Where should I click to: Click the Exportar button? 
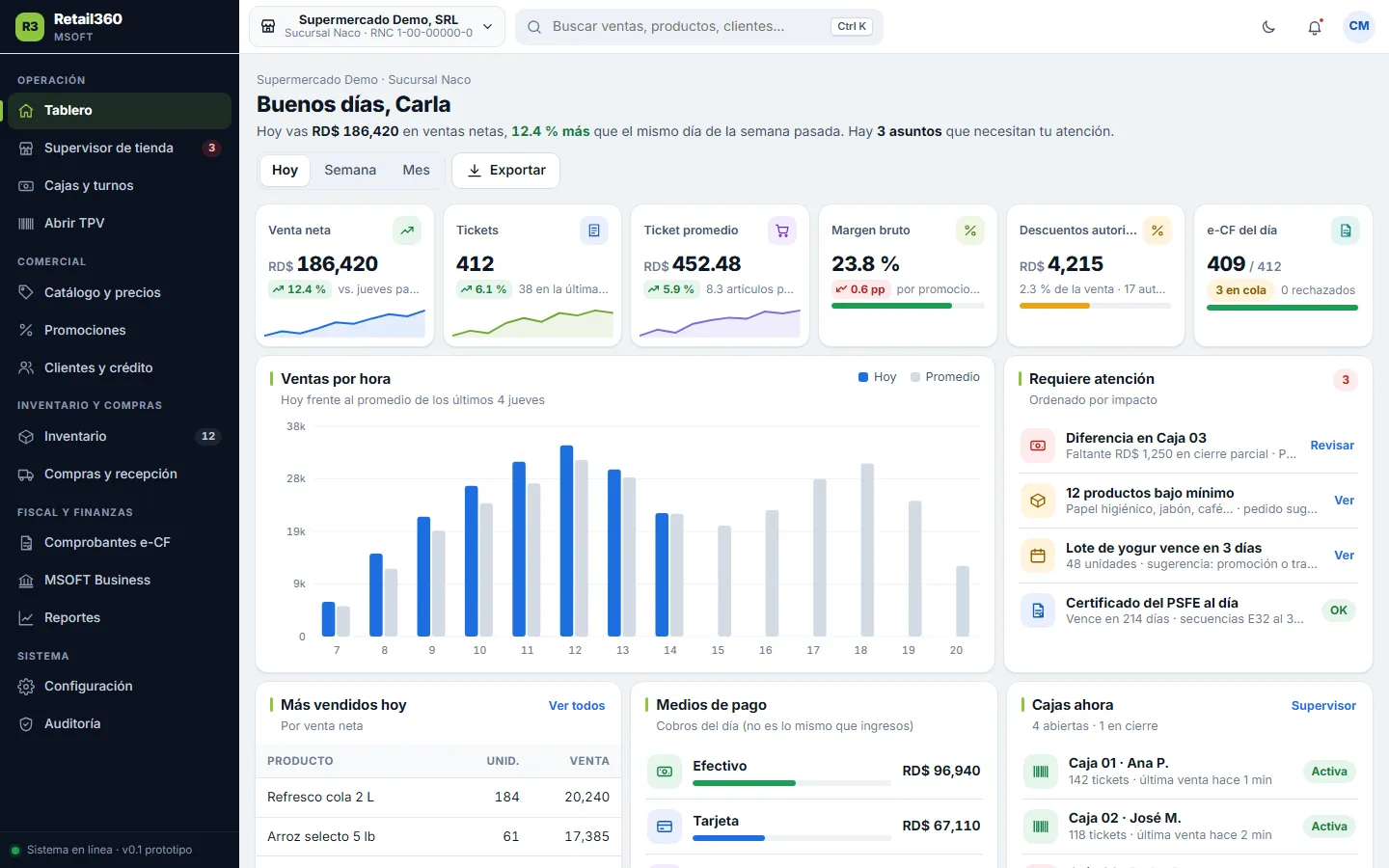(x=506, y=171)
